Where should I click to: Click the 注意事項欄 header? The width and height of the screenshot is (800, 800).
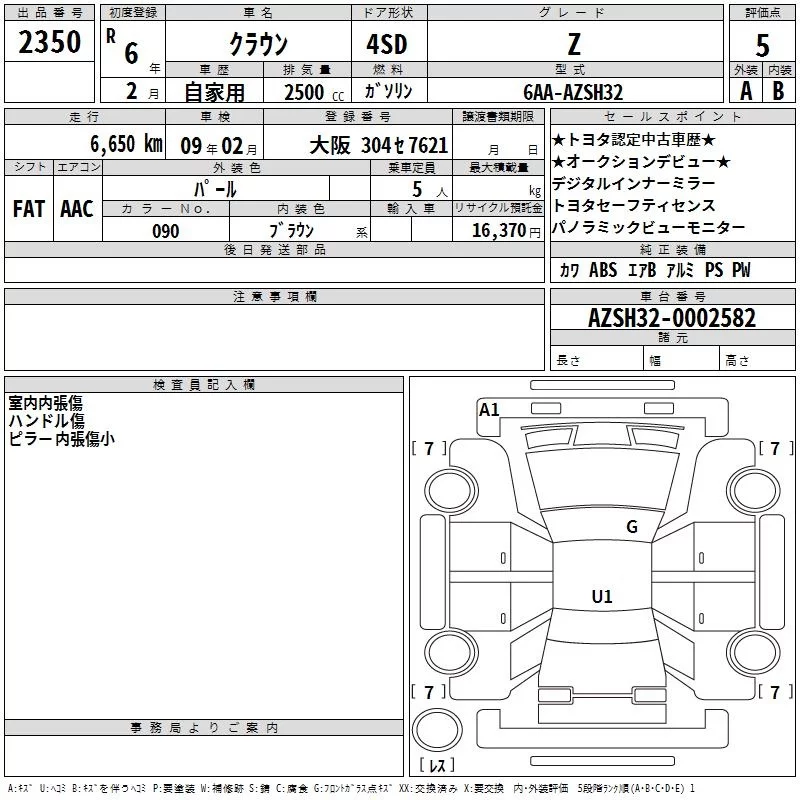tap(274, 296)
